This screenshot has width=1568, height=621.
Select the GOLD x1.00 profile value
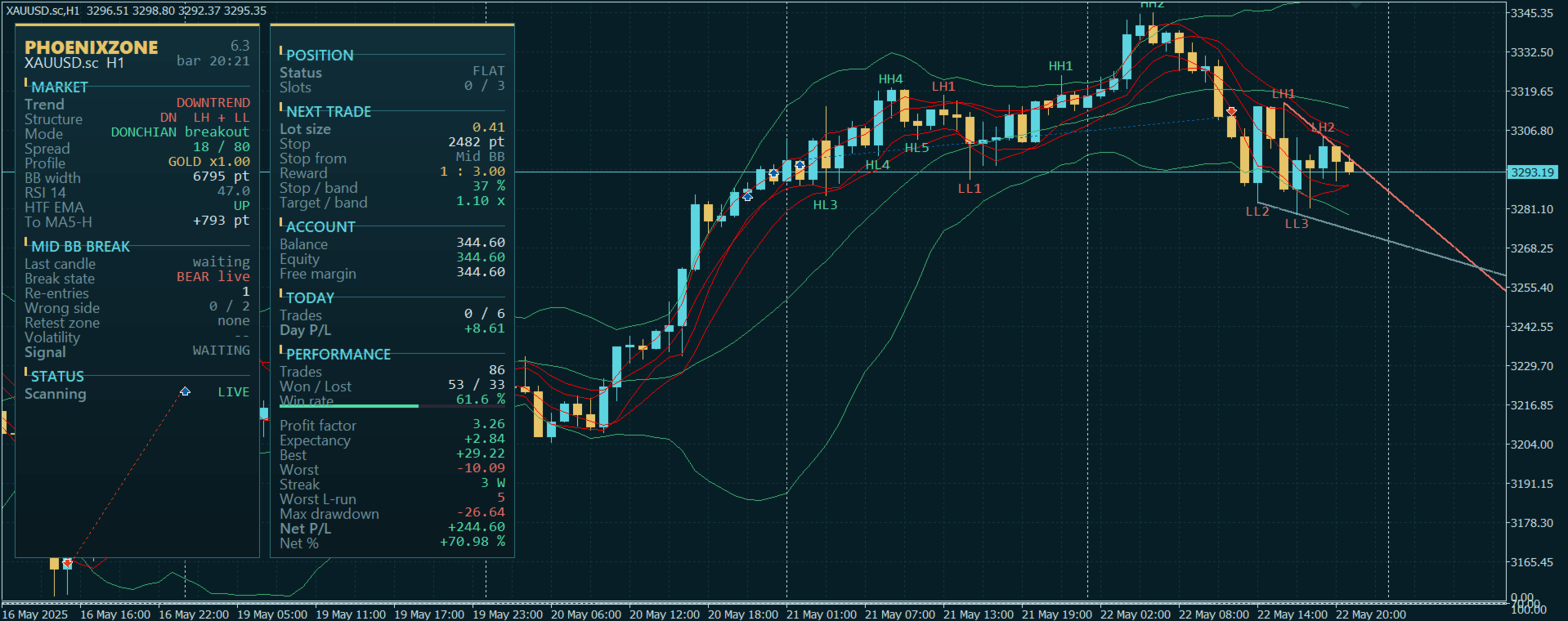point(209,161)
